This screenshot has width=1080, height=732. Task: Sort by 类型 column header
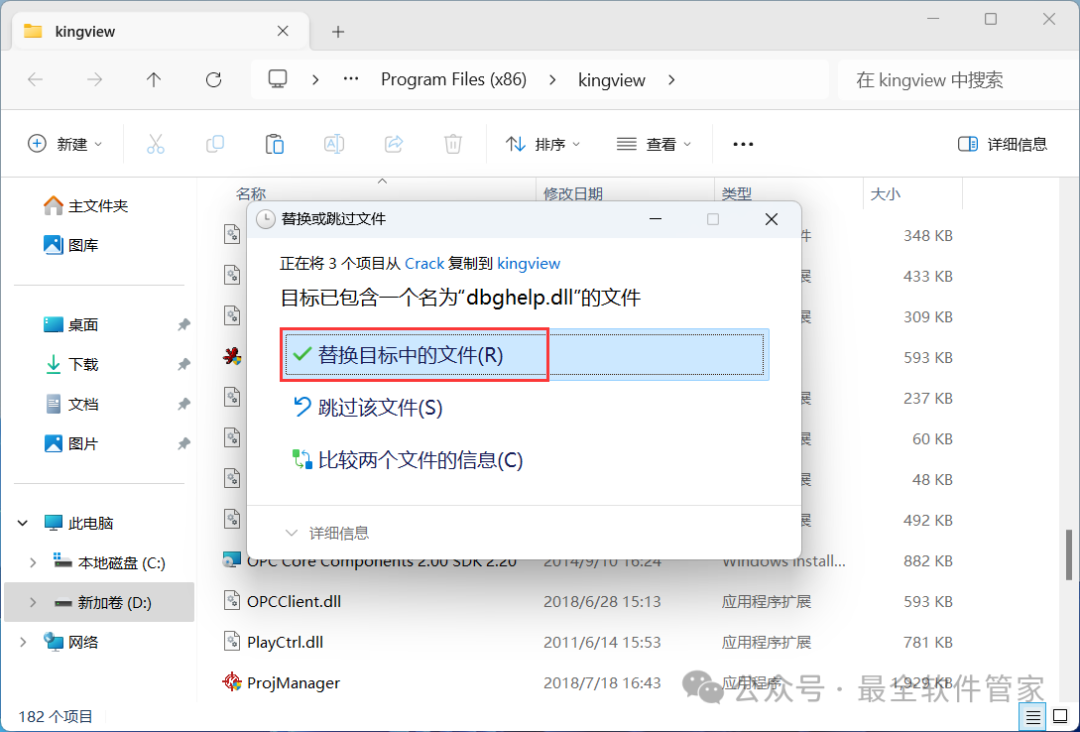pyautogui.click(x=736, y=194)
